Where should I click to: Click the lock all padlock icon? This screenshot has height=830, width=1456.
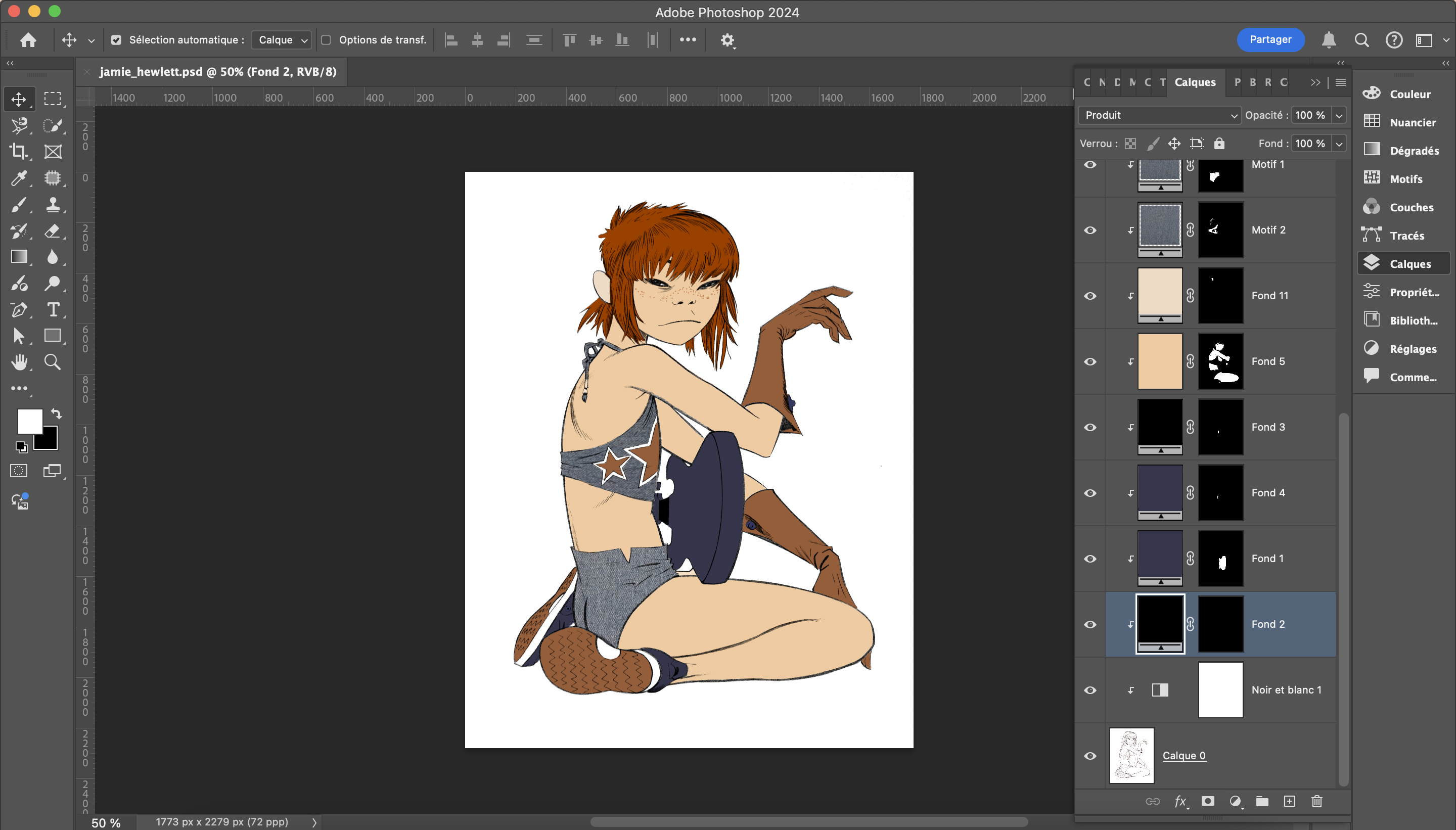click(x=1219, y=143)
